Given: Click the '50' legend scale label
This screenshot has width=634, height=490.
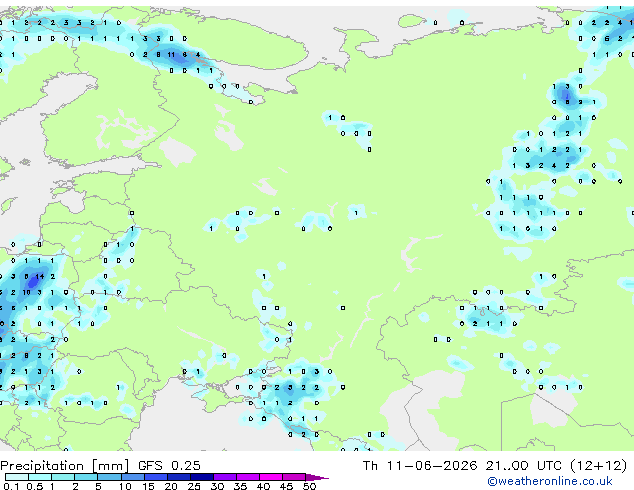Looking at the screenshot, I should (309, 486).
